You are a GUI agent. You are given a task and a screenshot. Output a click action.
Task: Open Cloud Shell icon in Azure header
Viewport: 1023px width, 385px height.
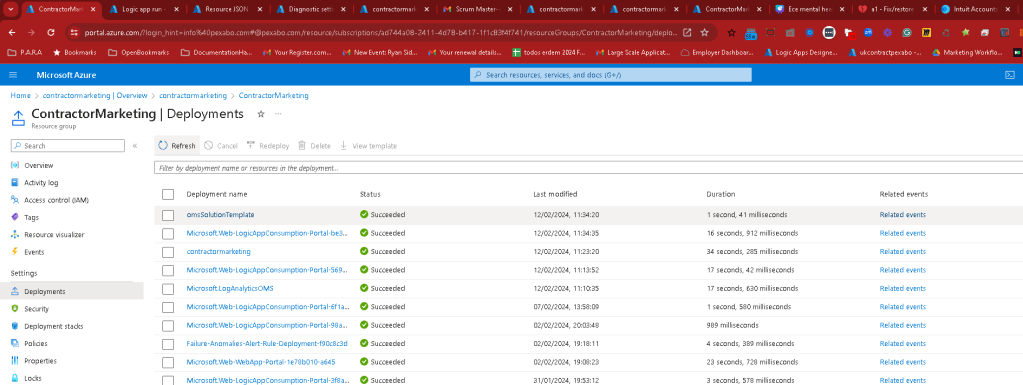[1009, 75]
